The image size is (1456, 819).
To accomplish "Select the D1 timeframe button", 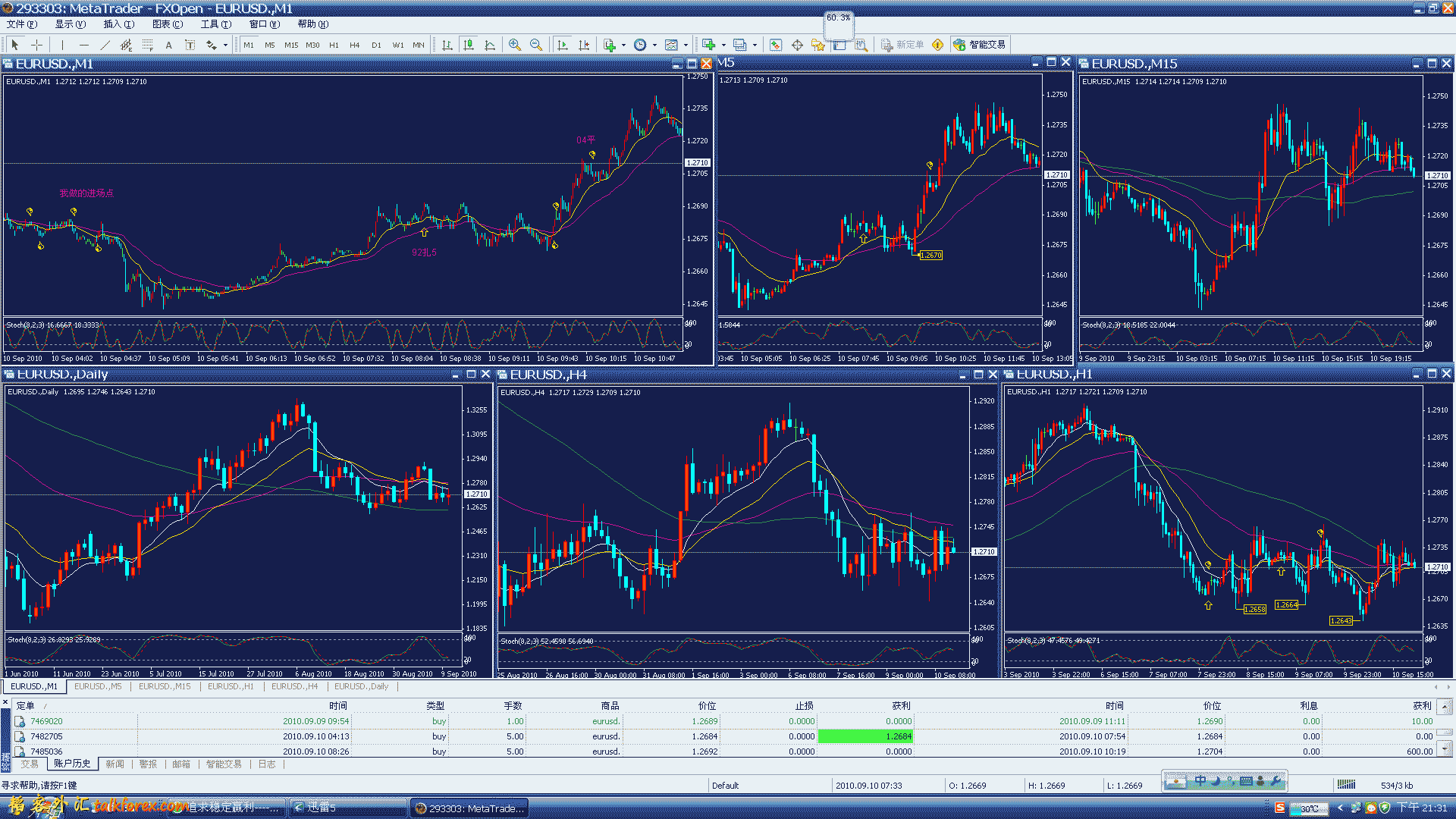I will (376, 45).
